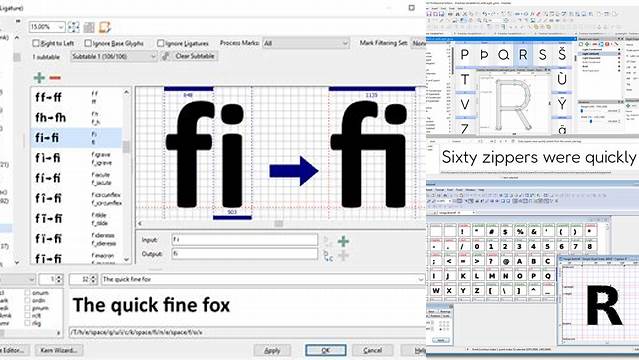Screen dimensions: 639x360
Task: Toggle the Ignore Base Glyphs checkbox
Action: tap(88, 43)
